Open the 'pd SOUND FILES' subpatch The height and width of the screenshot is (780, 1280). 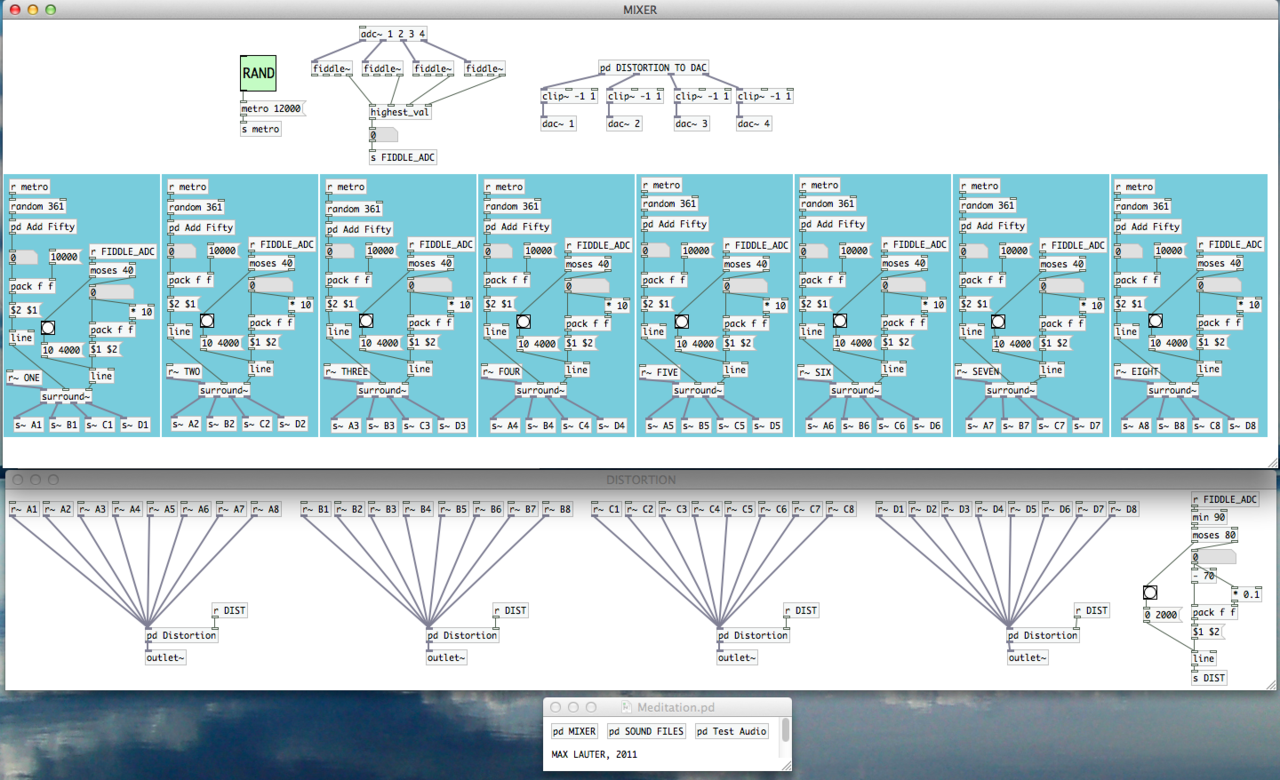pos(647,731)
